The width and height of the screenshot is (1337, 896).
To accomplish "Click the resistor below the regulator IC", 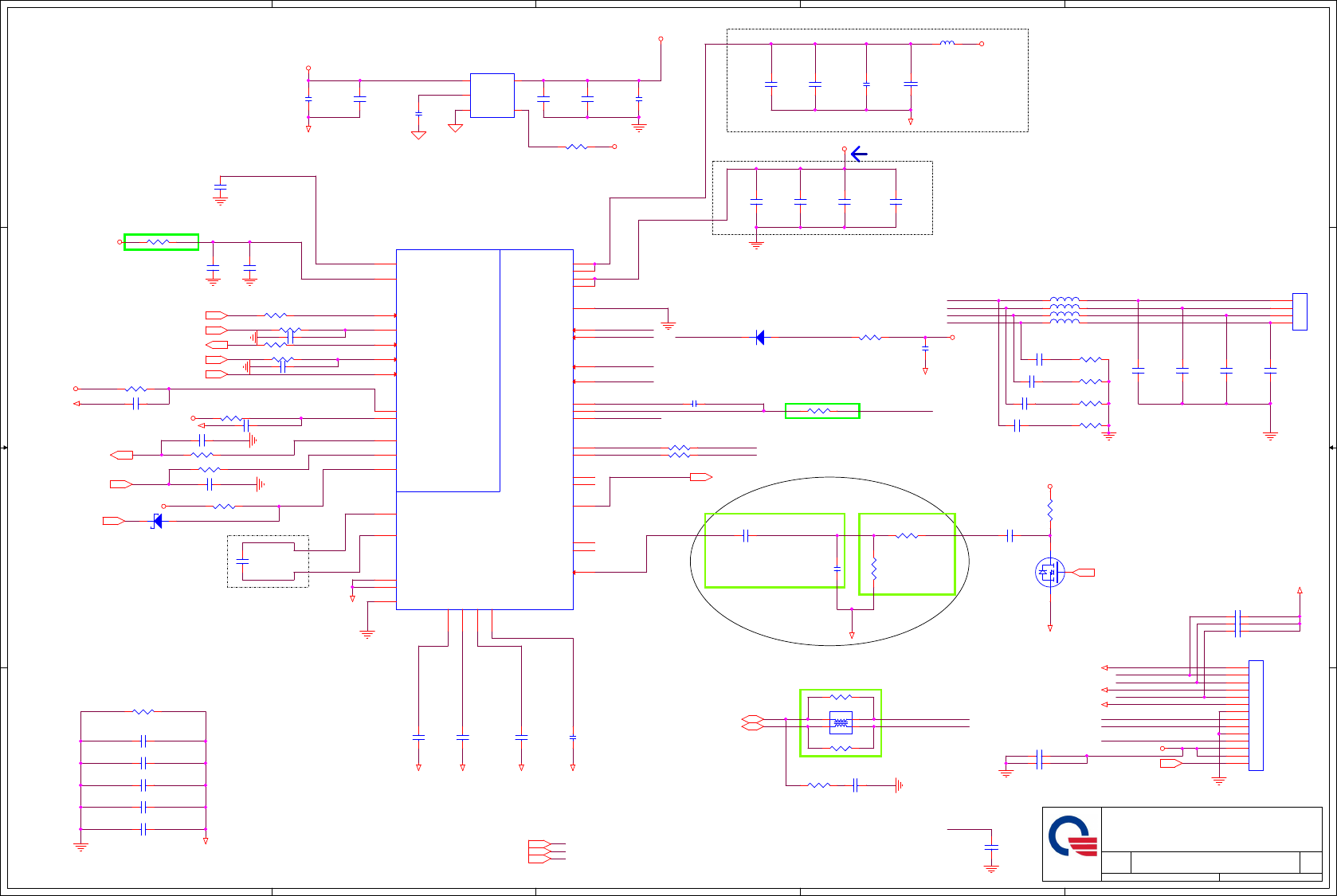I will 577,147.
